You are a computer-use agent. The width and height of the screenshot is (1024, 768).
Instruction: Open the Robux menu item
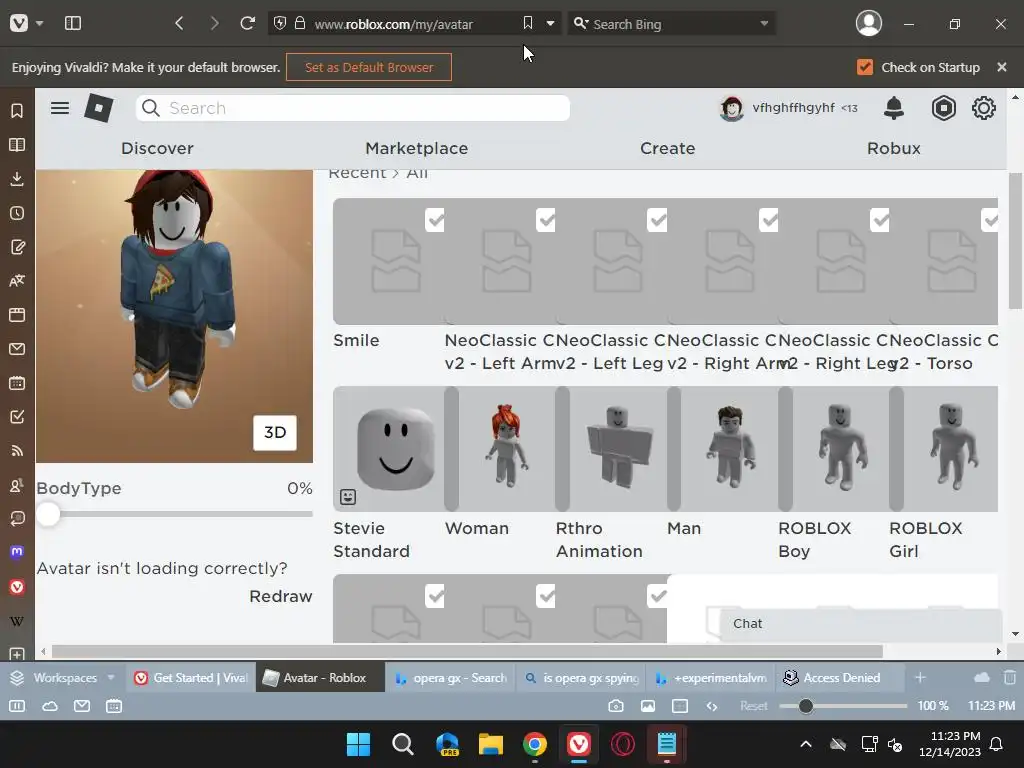tap(893, 148)
